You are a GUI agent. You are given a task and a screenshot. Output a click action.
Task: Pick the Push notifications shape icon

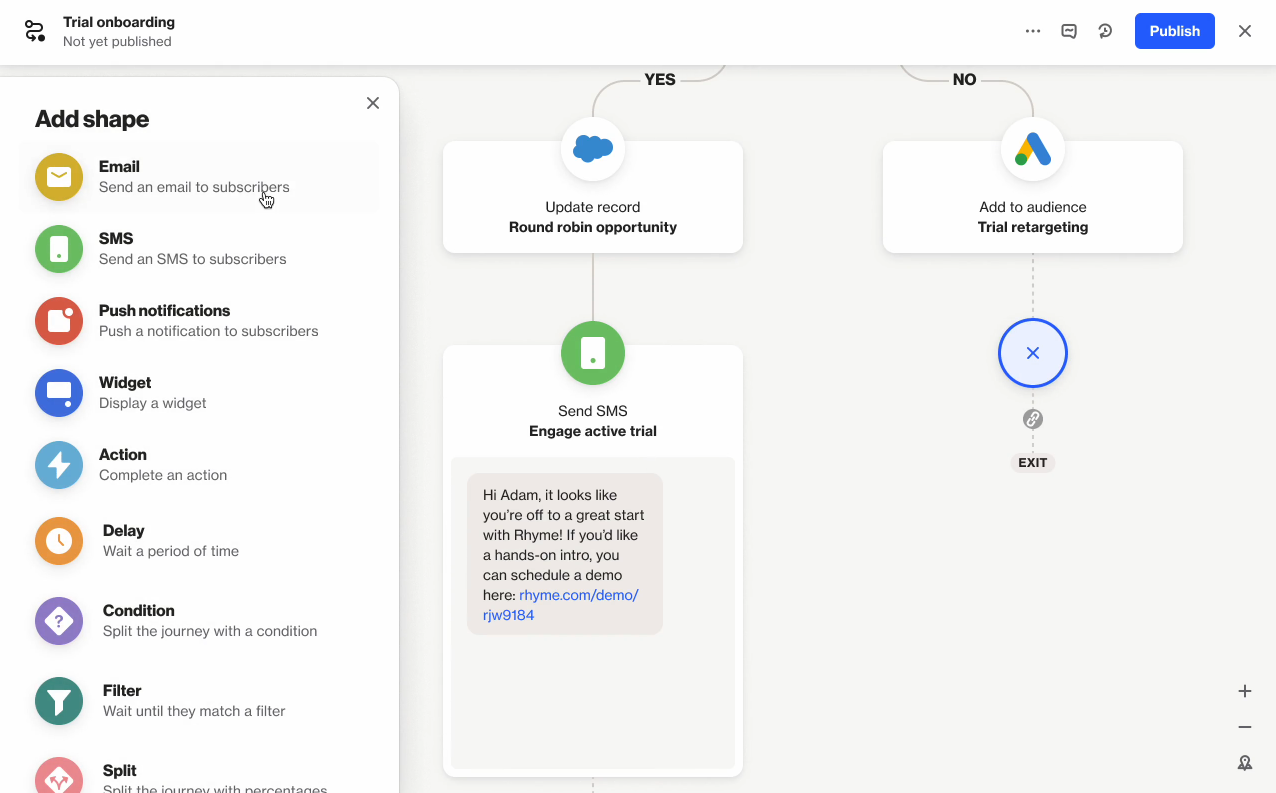[58, 321]
